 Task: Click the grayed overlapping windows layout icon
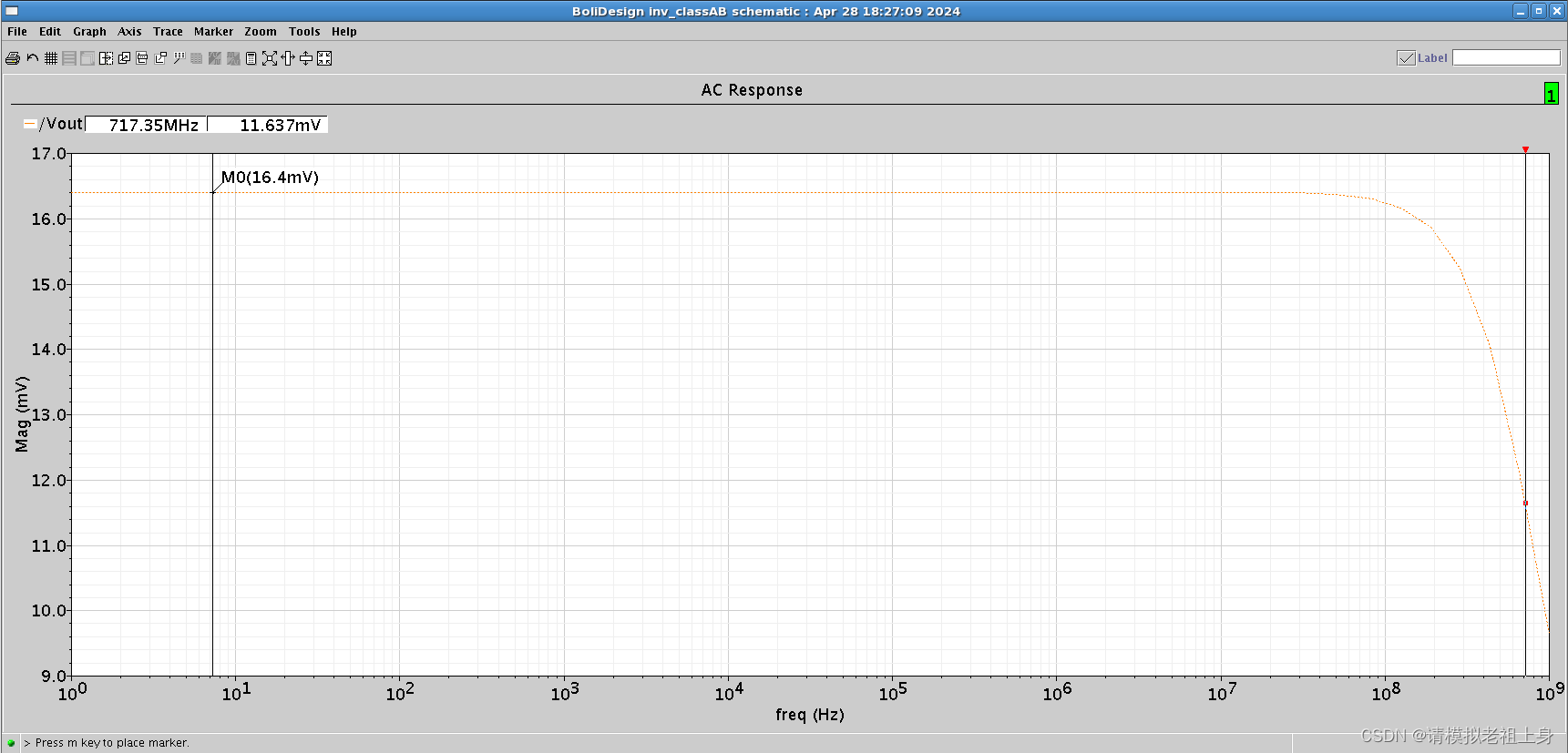click(87, 58)
